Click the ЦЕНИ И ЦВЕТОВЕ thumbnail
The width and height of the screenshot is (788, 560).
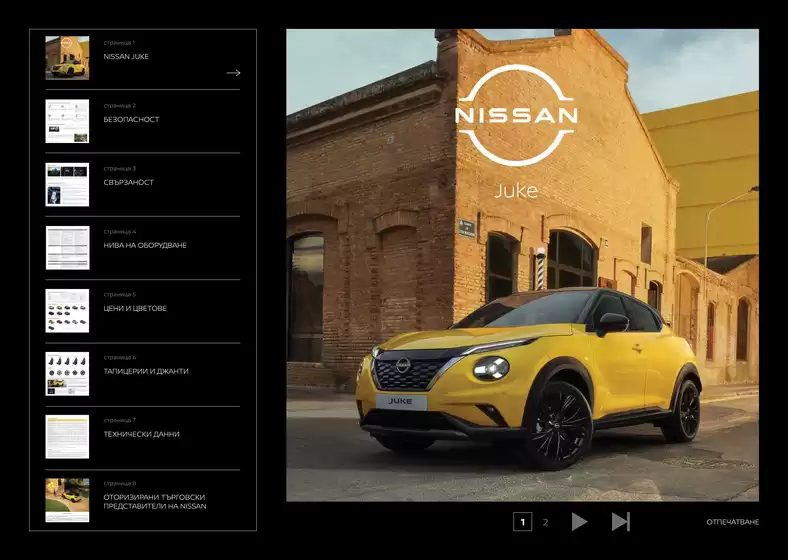tap(67, 310)
